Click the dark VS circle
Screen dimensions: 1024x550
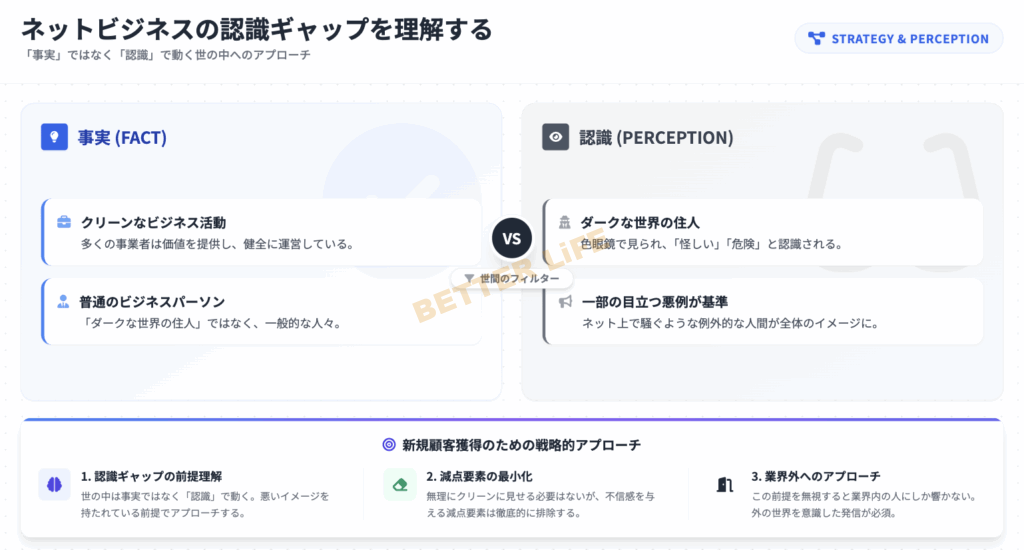pyautogui.click(x=511, y=239)
